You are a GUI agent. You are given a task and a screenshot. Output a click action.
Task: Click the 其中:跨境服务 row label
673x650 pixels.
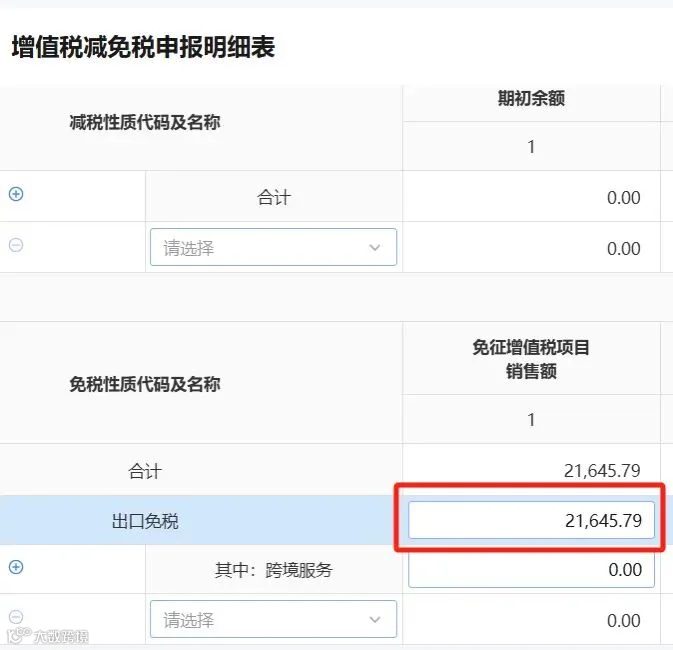(x=273, y=570)
